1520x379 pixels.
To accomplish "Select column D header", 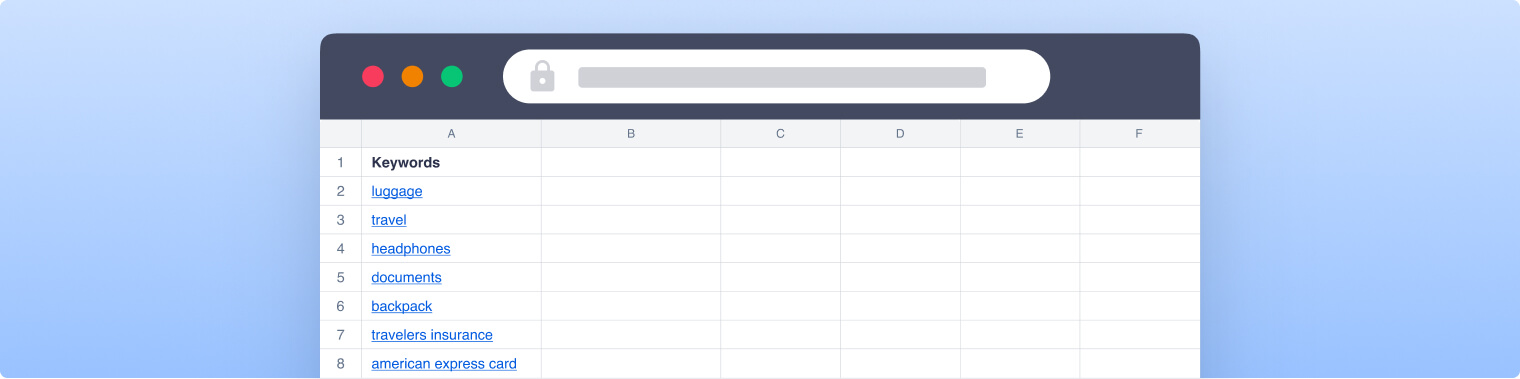I will [900, 134].
